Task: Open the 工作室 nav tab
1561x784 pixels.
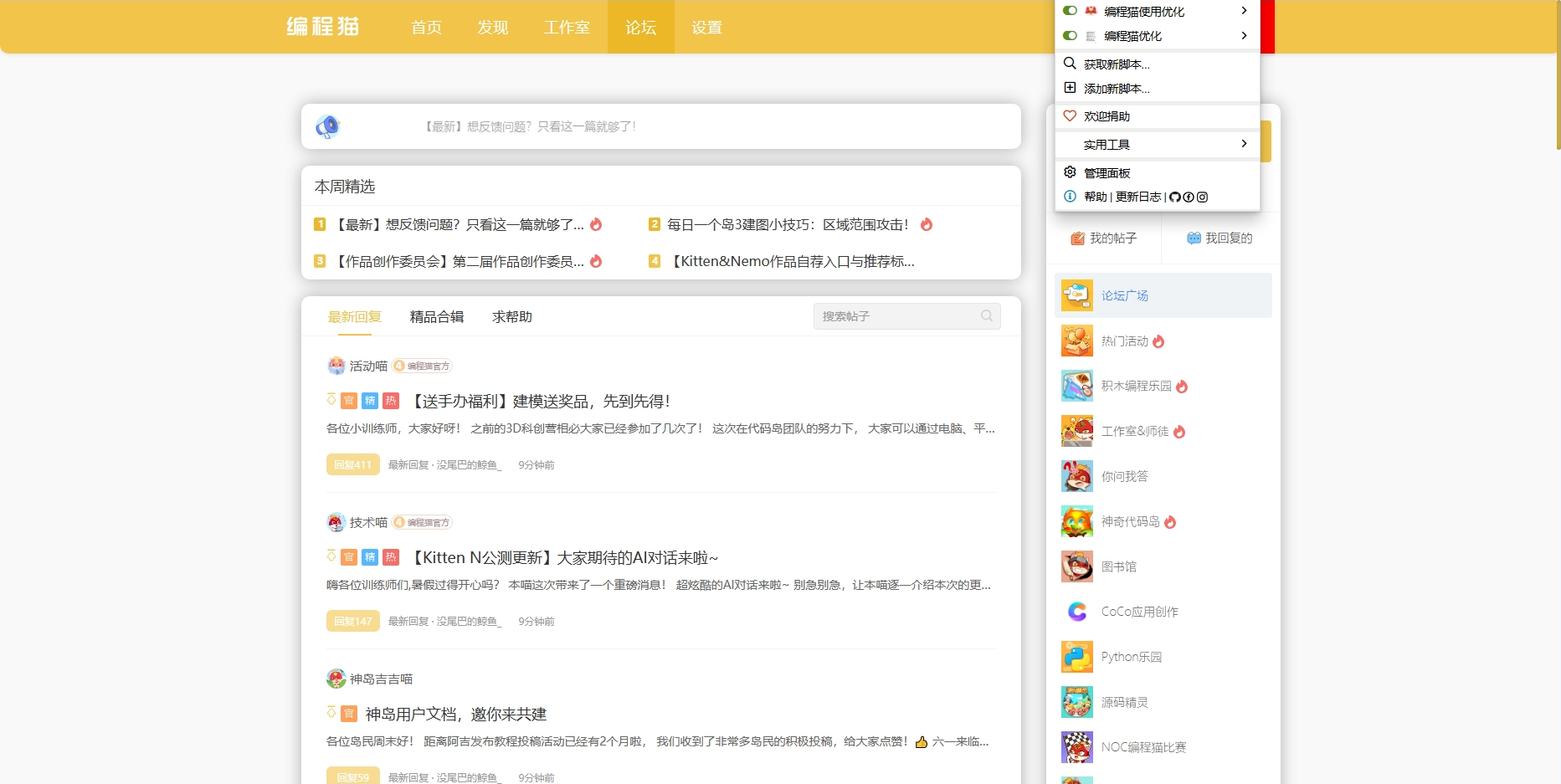Action: click(567, 28)
